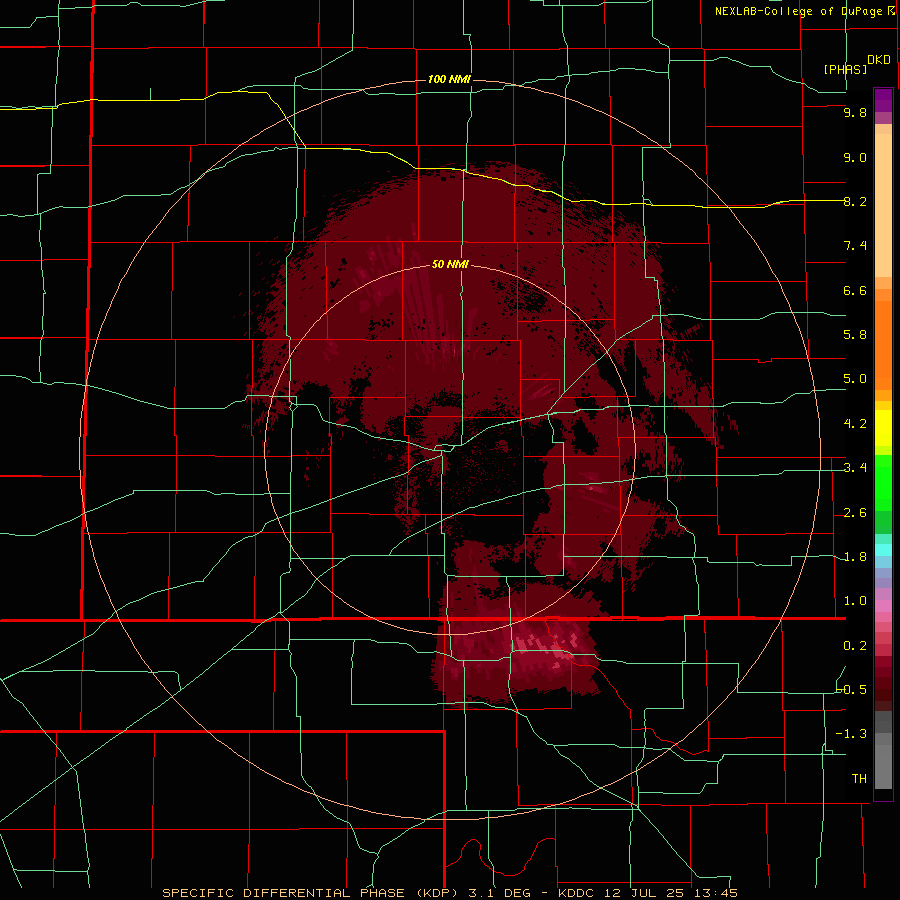Click the 9.0 scale value
The image size is (900, 900).
[x=855, y=157]
